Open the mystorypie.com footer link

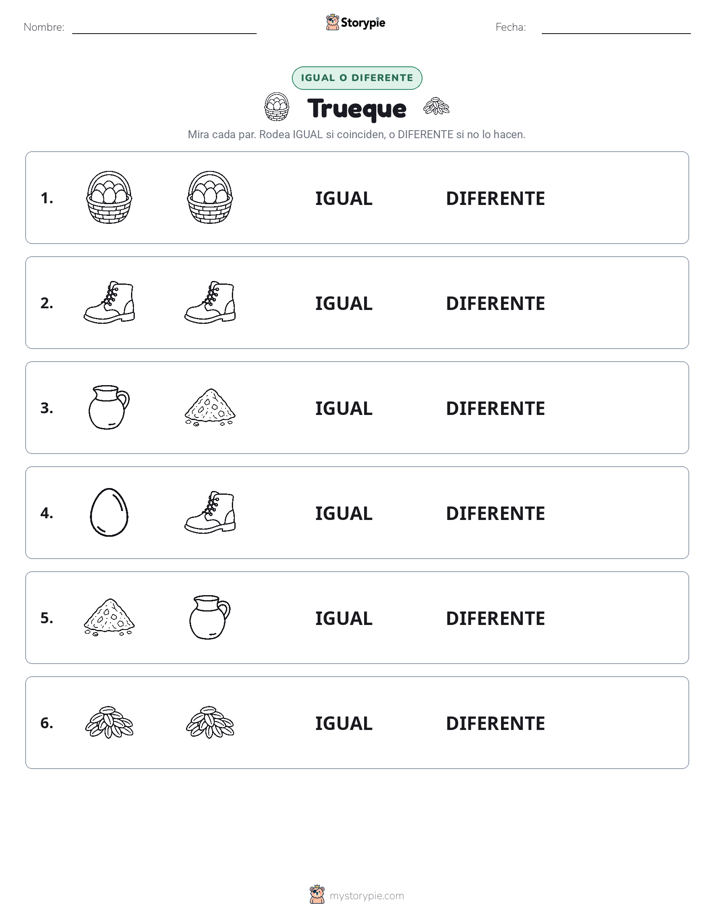pos(366,896)
